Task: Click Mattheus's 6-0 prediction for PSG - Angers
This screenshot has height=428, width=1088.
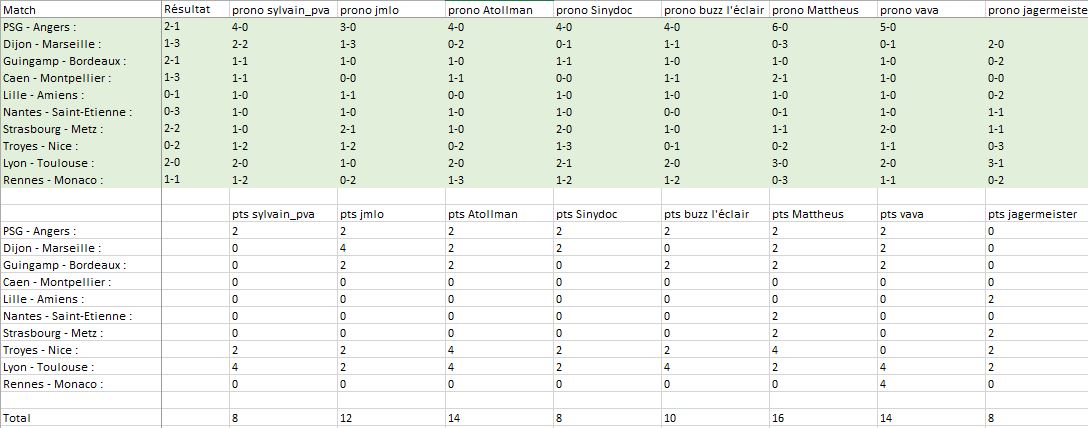Action: pos(824,28)
